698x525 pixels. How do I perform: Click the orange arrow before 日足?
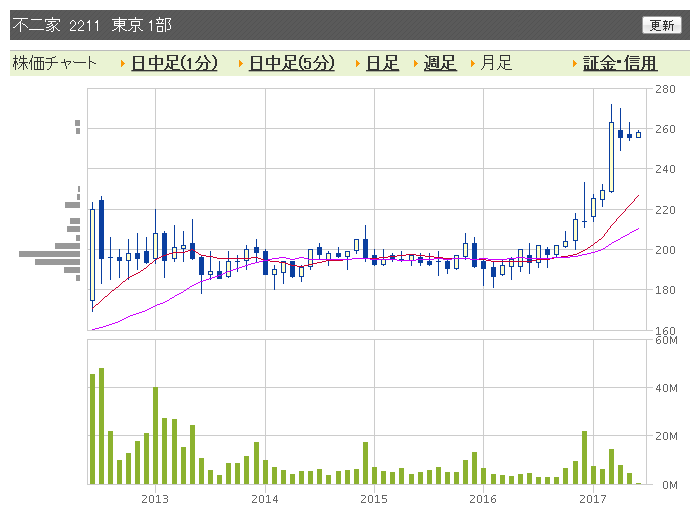357,64
